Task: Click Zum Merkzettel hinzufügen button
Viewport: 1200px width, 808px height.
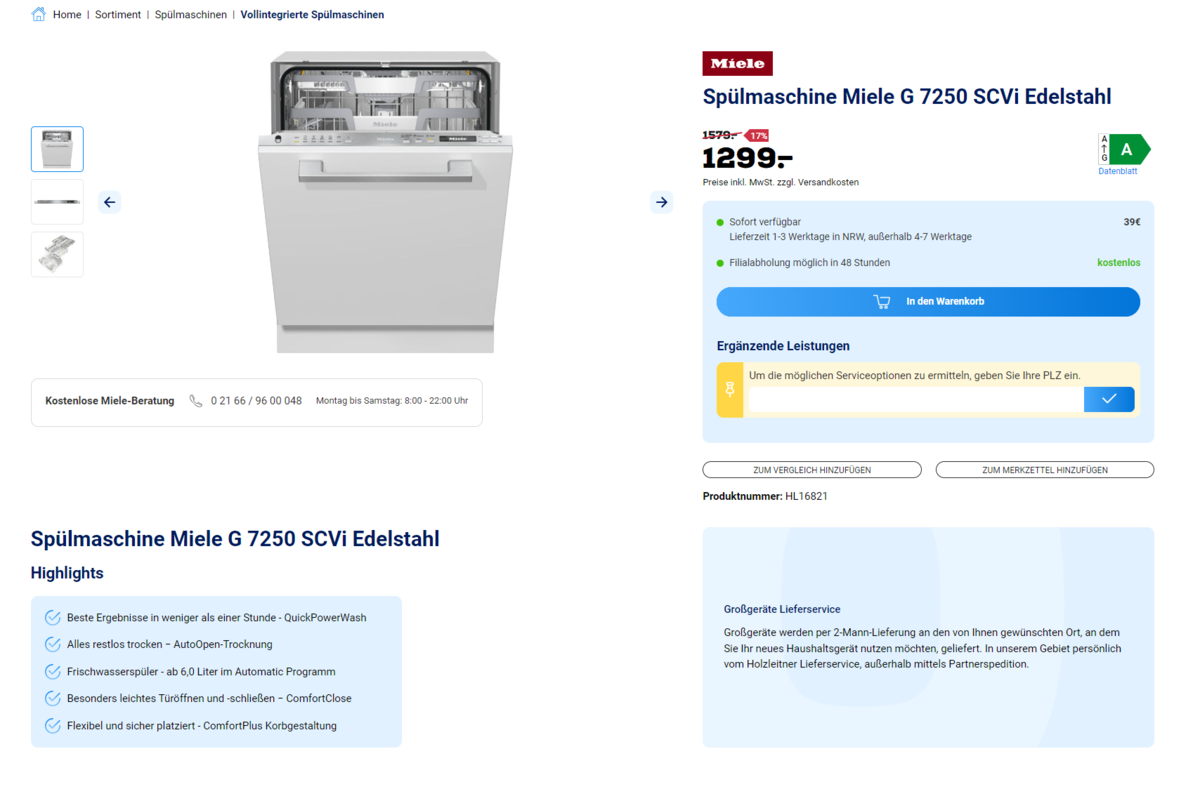Action: pos(1044,470)
